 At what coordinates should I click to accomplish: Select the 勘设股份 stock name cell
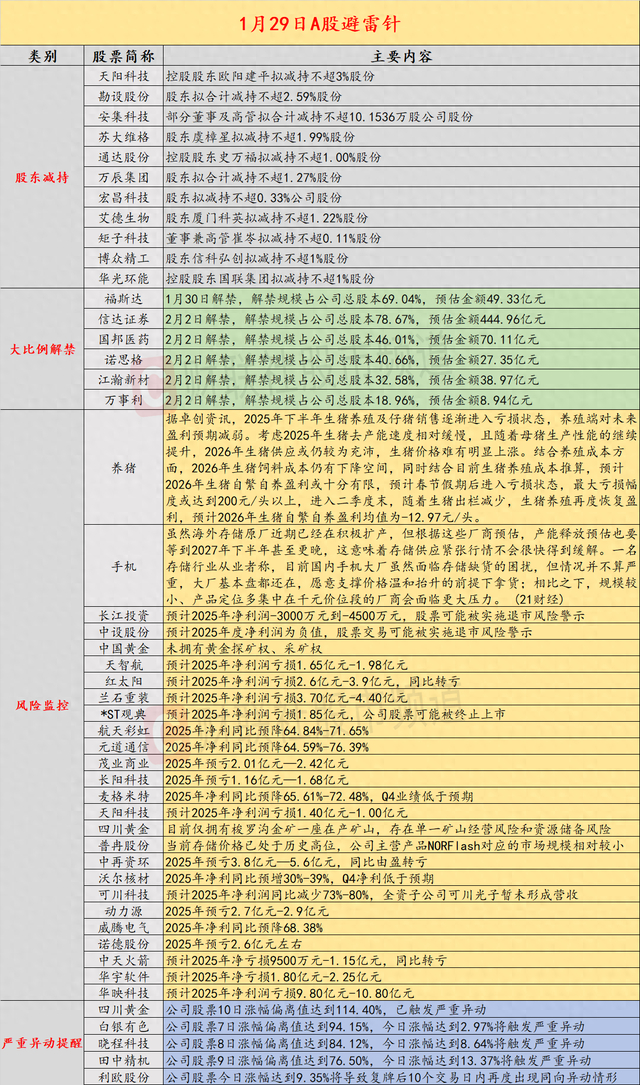124,96
